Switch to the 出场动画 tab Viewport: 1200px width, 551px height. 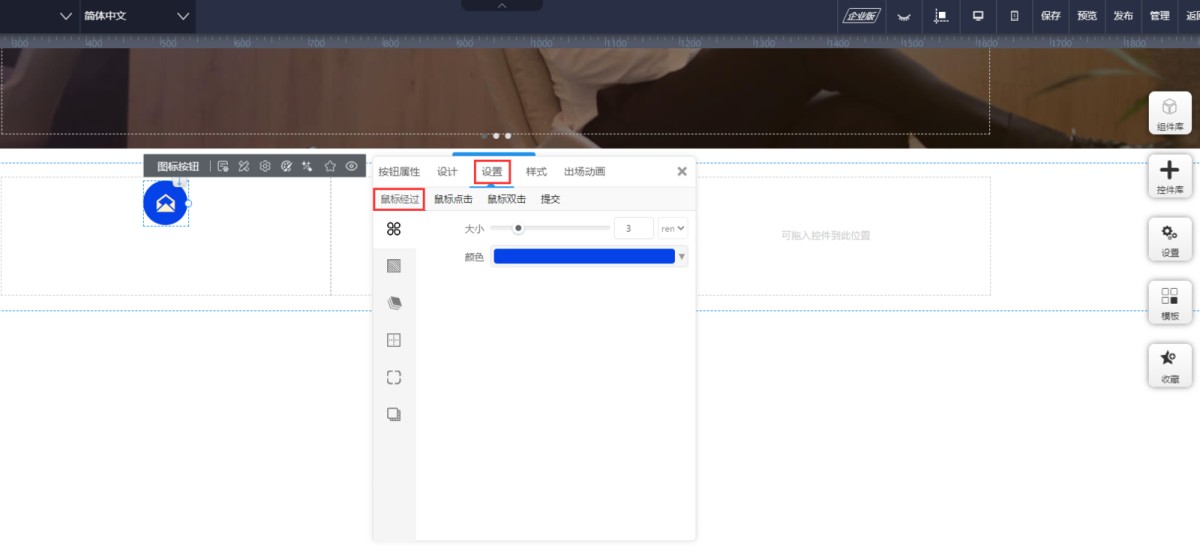click(584, 172)
